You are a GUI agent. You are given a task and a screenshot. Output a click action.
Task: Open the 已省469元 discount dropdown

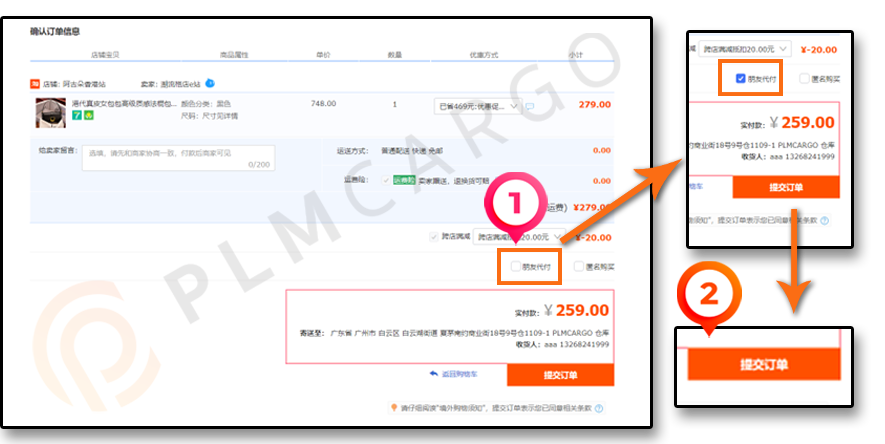[x=478, y=106]
